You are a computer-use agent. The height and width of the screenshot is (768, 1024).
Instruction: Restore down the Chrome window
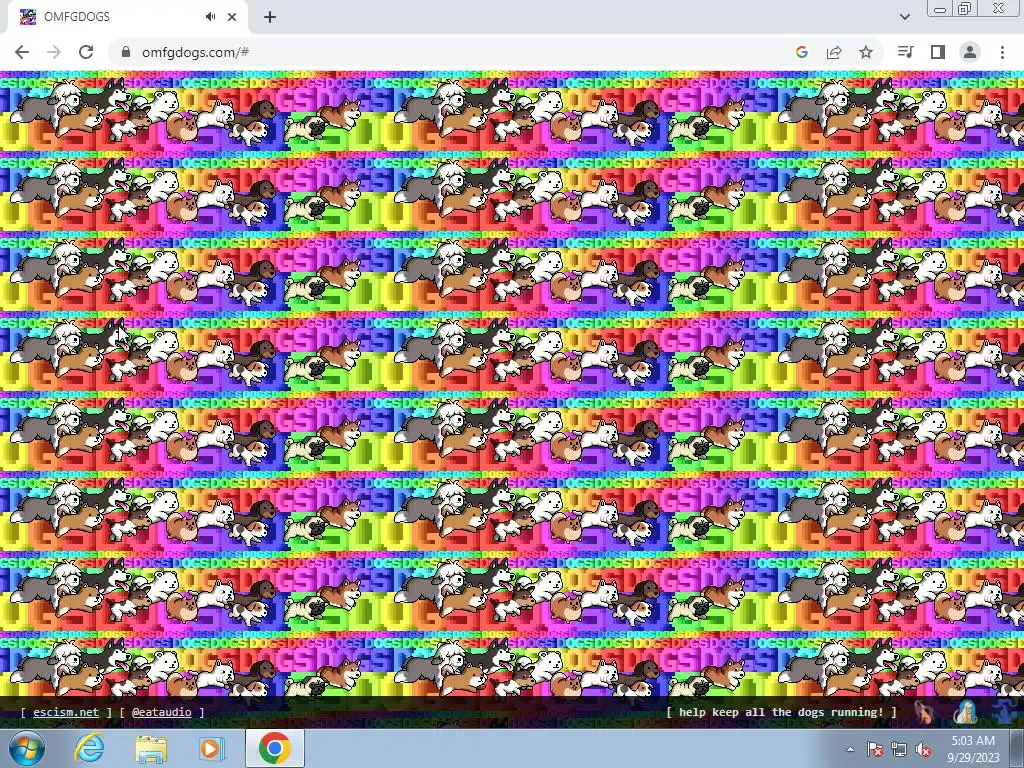pyautogui.click(x=965, y=8)
